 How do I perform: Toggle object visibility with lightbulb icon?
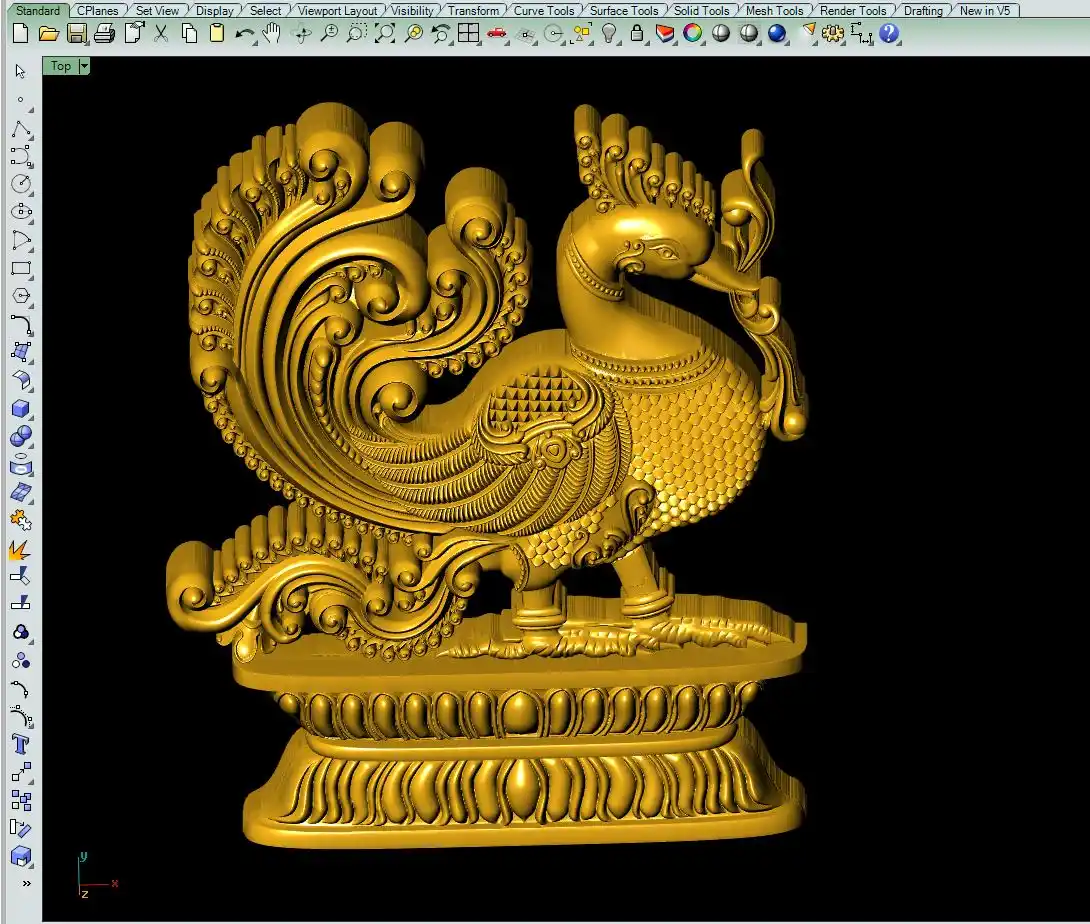tap(608, 34)
